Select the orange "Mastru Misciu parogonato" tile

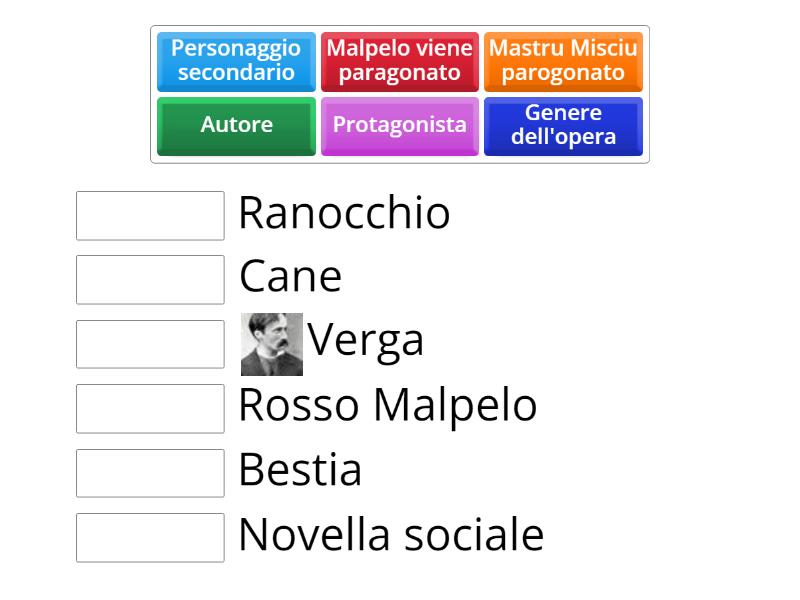point(563,62)
